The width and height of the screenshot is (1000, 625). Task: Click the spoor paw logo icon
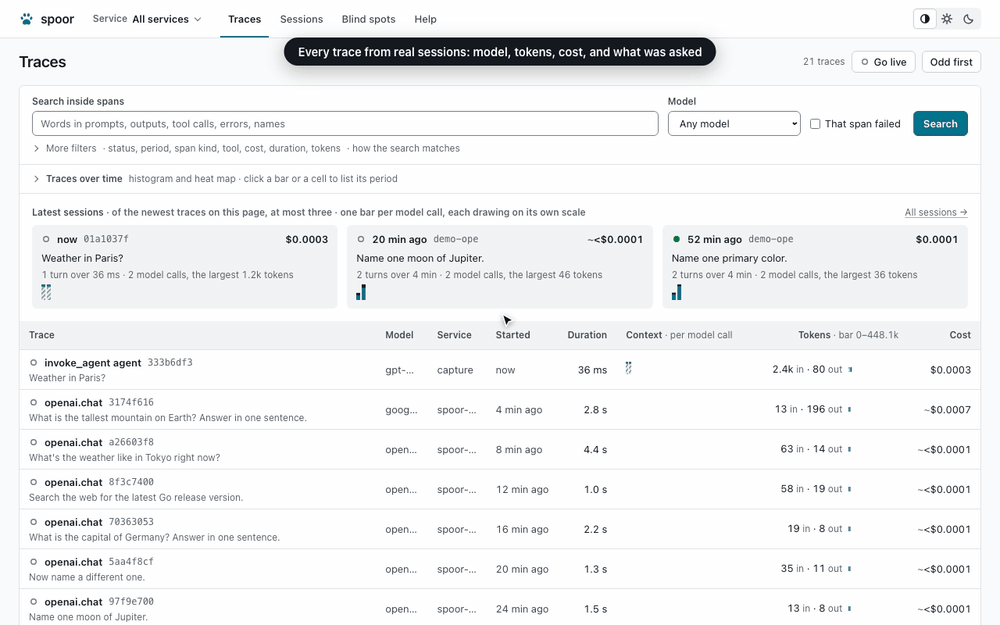(x=26, y=19)
